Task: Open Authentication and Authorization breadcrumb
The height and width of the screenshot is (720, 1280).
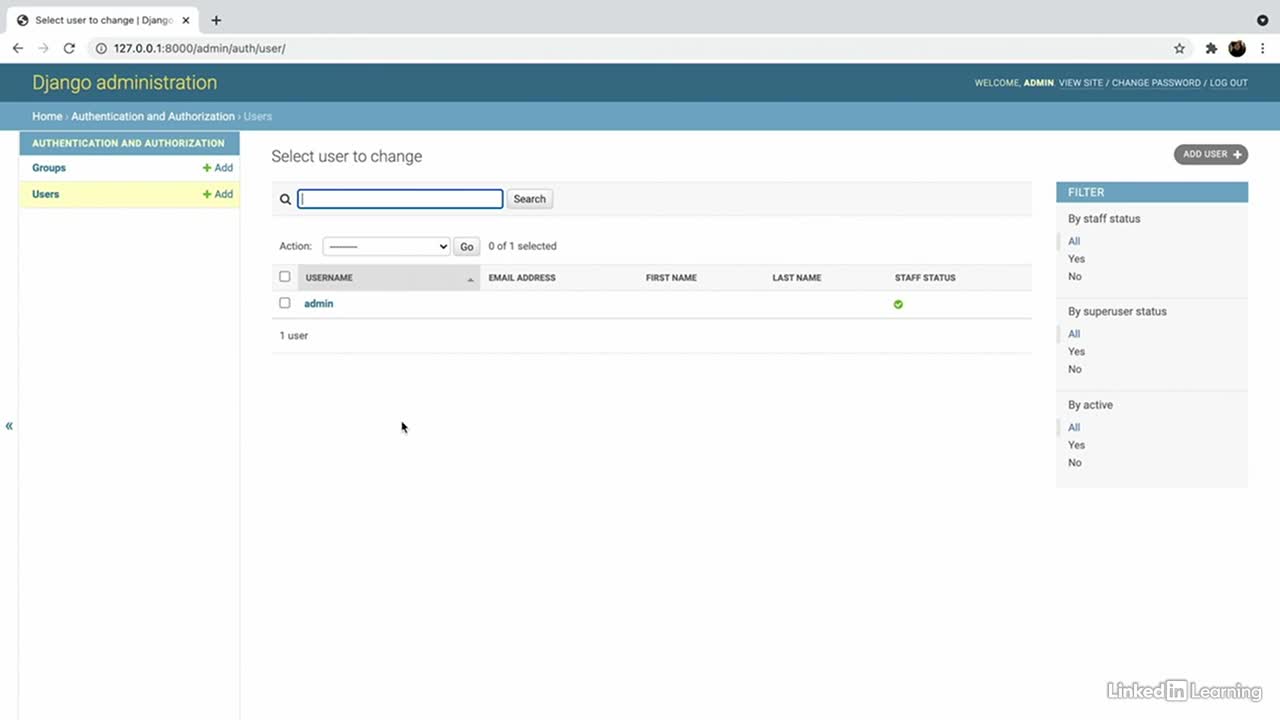Action: click(x=153, y=116)
